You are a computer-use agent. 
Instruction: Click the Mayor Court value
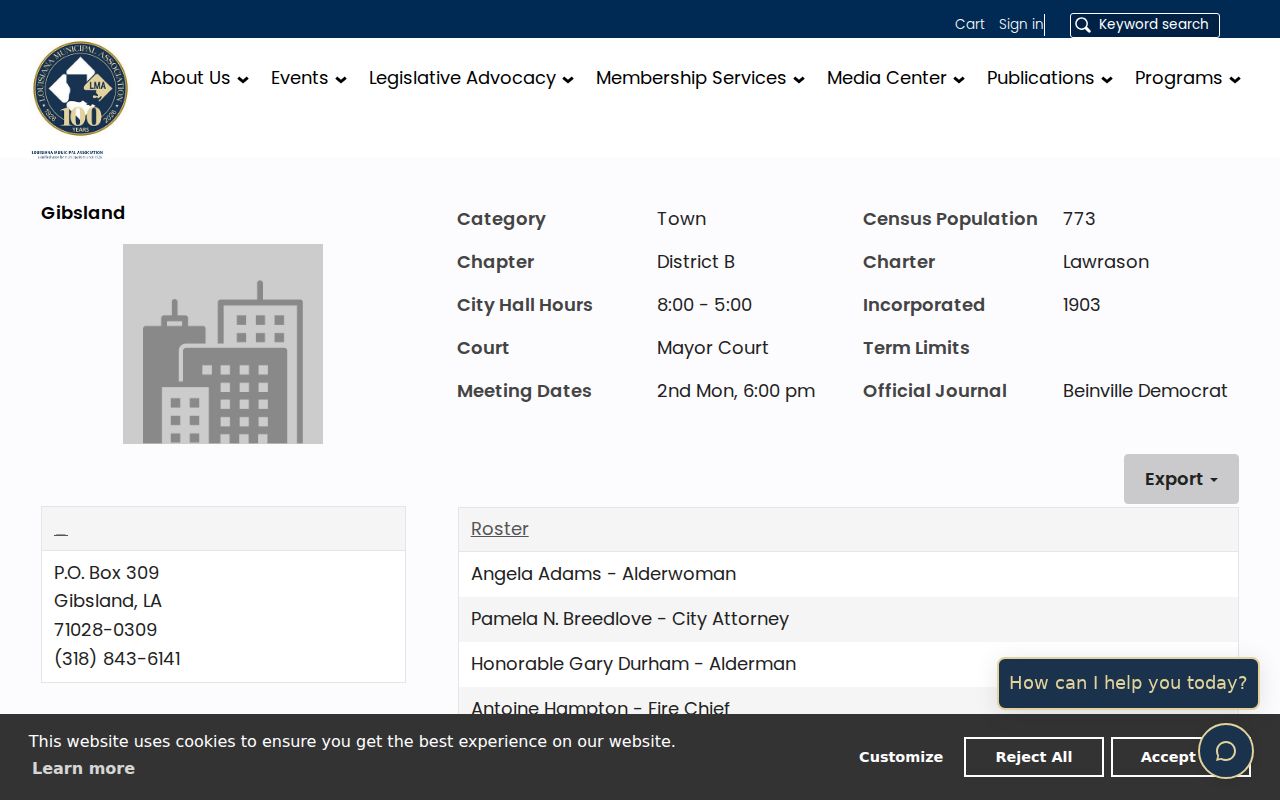(x=713, y=348)
